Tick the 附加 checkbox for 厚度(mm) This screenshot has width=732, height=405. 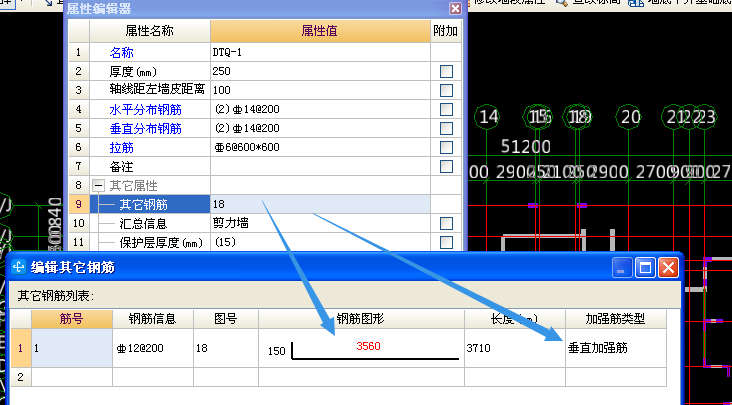point(446,71)
